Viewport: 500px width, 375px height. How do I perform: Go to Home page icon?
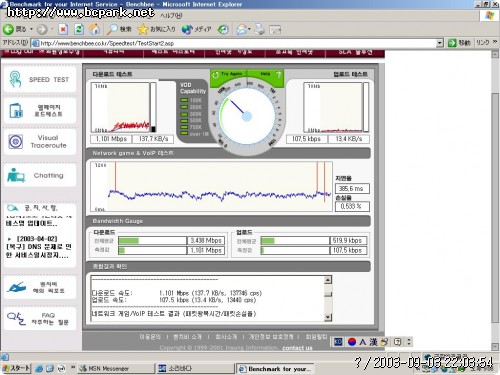(x=94, y=29)
